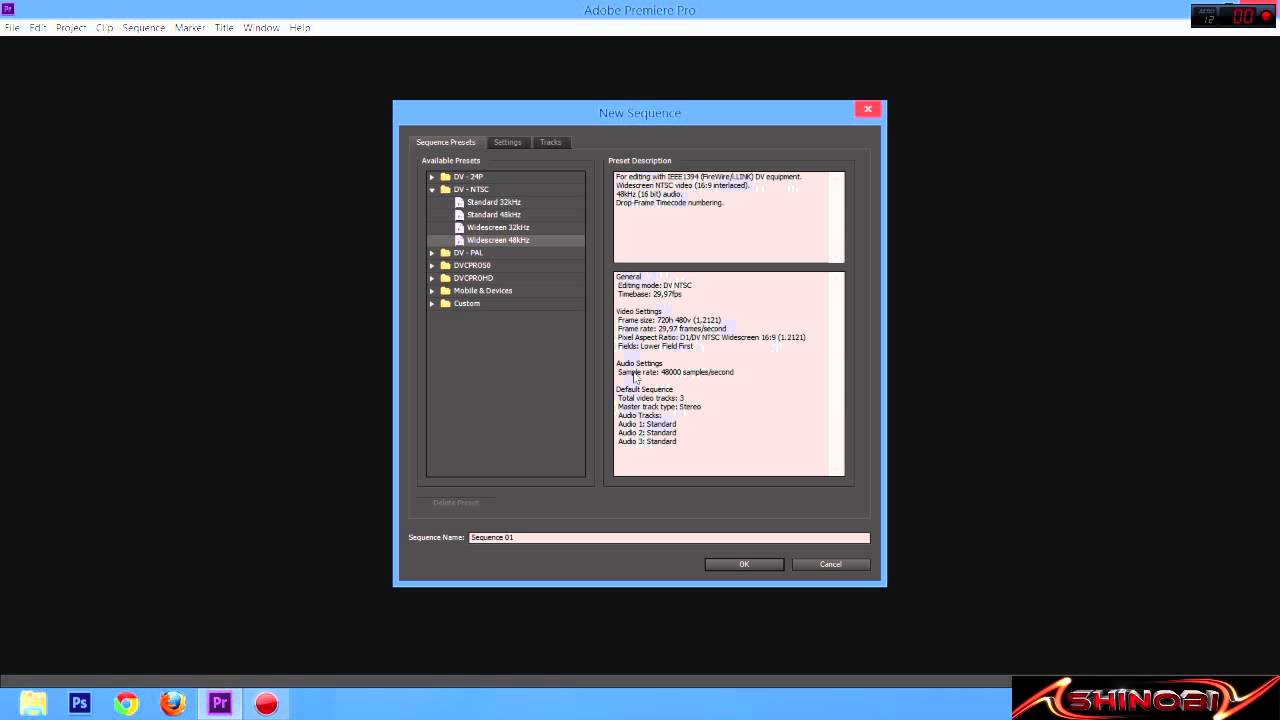Screen dimensions: 1280x720
Task: Open File Explorer from the taskbar
Action: point(33,704)
